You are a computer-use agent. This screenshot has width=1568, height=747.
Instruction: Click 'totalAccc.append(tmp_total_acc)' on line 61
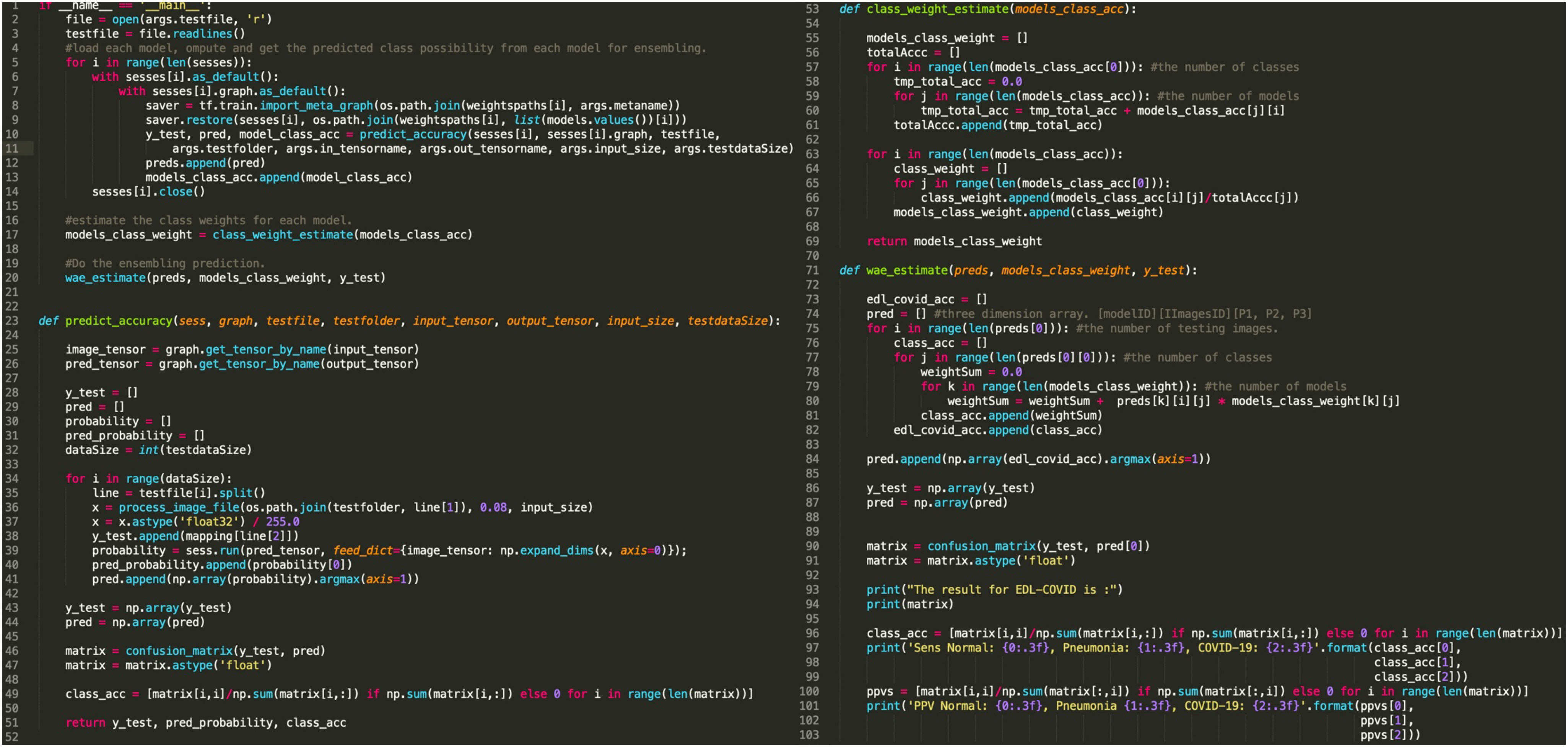tap(998, 125)
